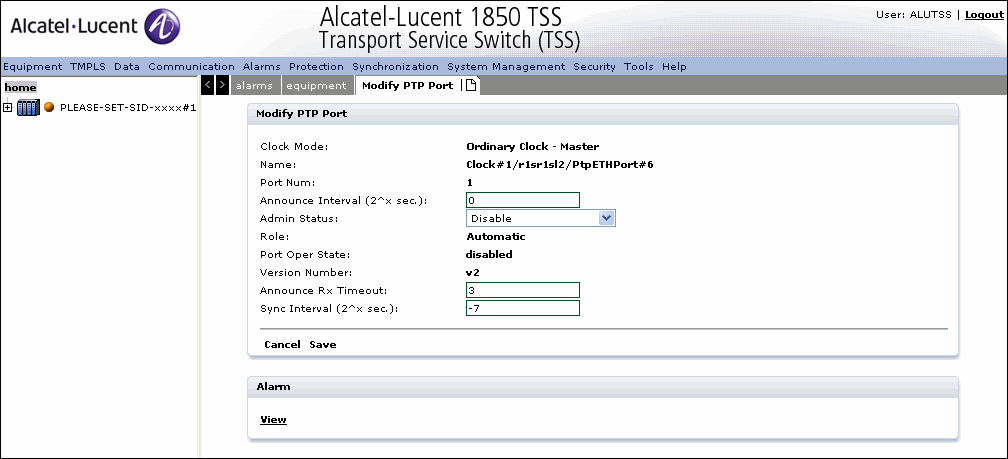Focus the Sync Interval input field
1008x459 pixels.
[523, 308]
